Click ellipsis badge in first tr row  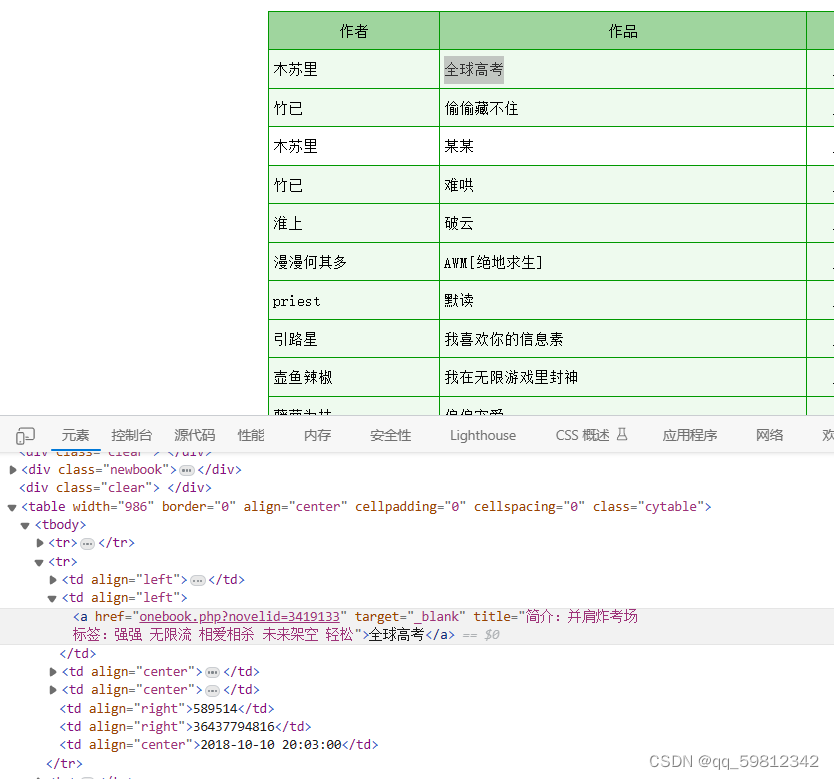88,543
